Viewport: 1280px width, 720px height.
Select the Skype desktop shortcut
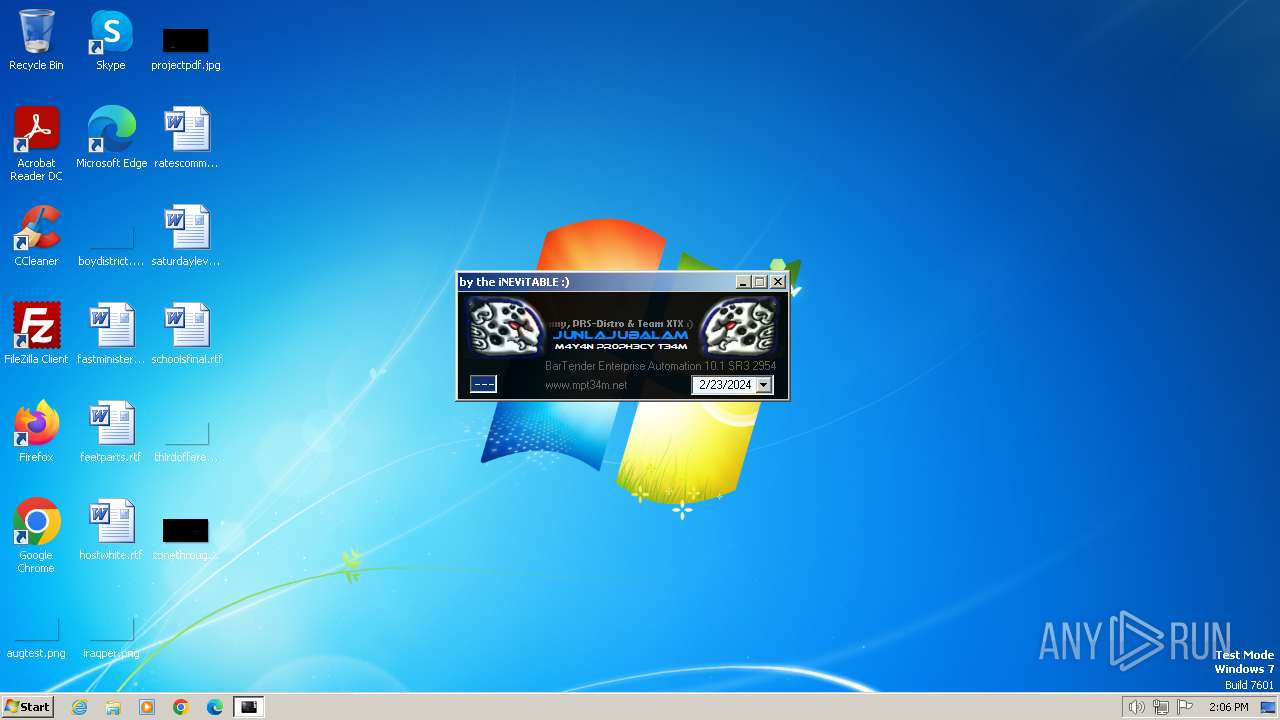(x=111, y=40)
